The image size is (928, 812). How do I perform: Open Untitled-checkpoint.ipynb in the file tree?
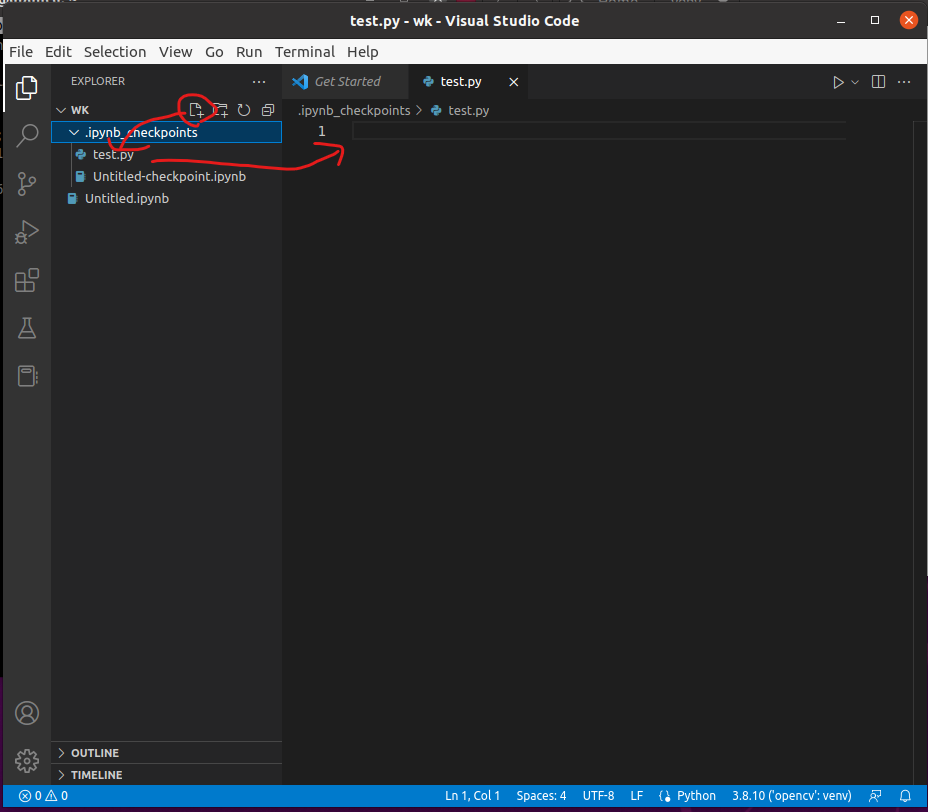[x=166, y=176]
